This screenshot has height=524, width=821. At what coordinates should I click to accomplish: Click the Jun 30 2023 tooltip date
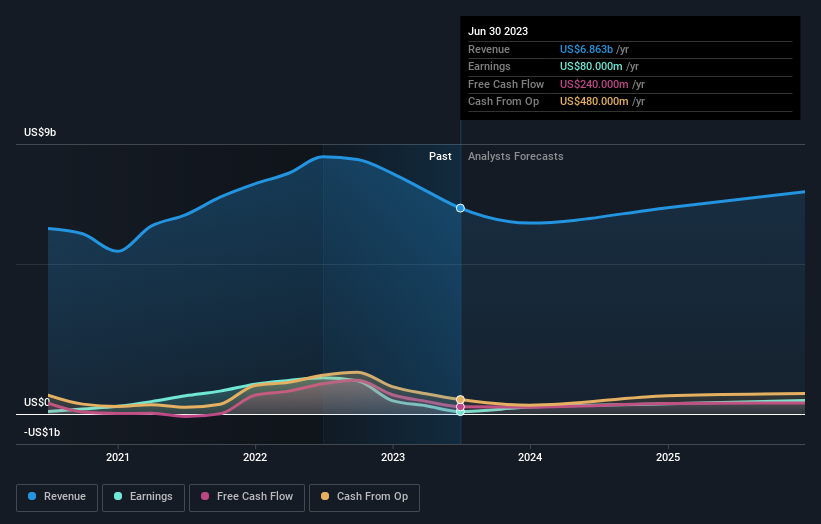tap(498, 31)
